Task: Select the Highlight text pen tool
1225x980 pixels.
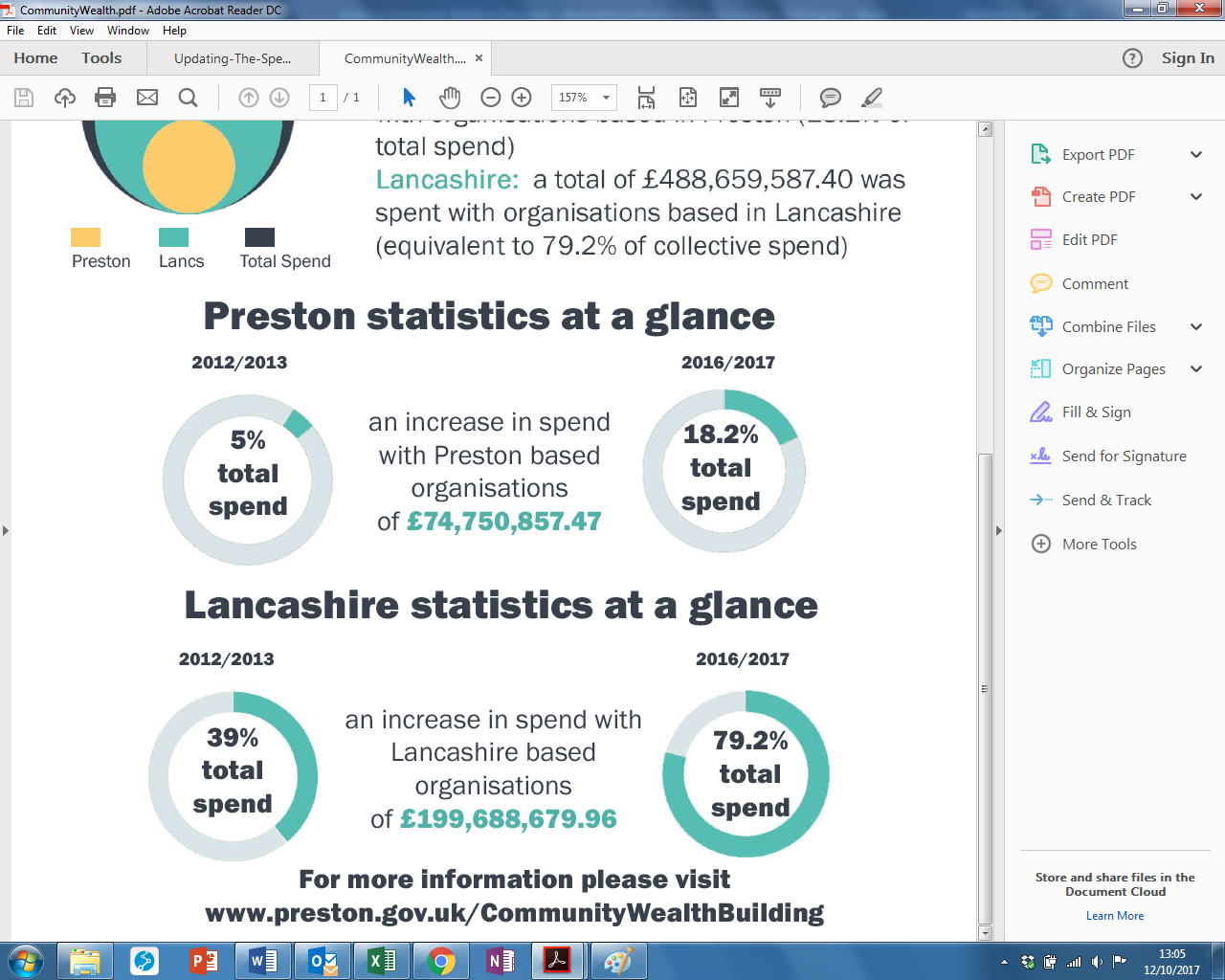Action: pos(872,98)
